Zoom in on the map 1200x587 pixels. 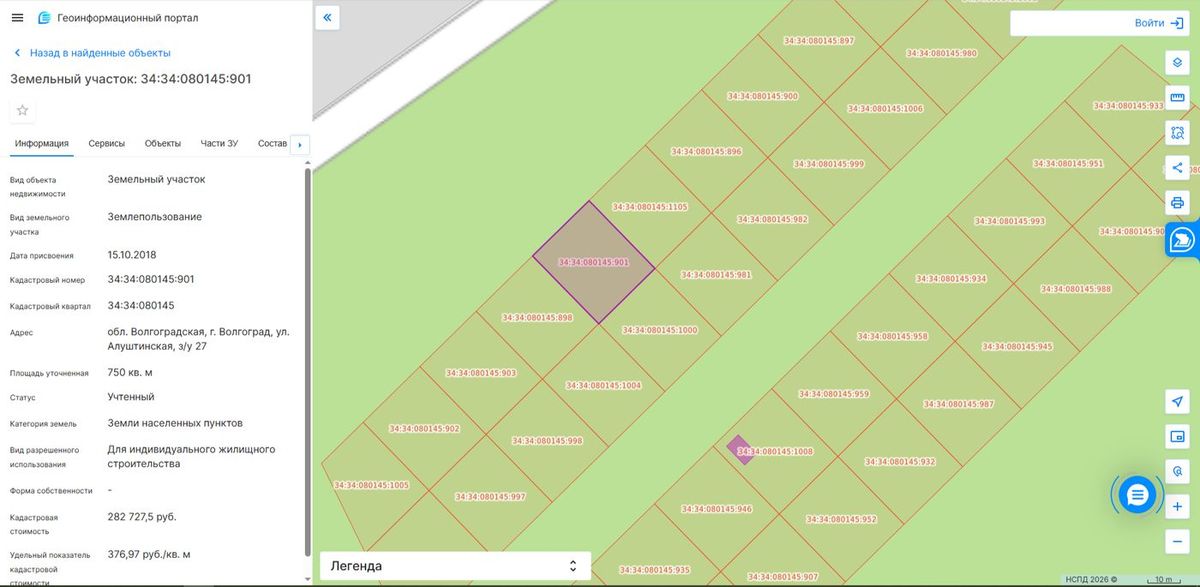1177,507
